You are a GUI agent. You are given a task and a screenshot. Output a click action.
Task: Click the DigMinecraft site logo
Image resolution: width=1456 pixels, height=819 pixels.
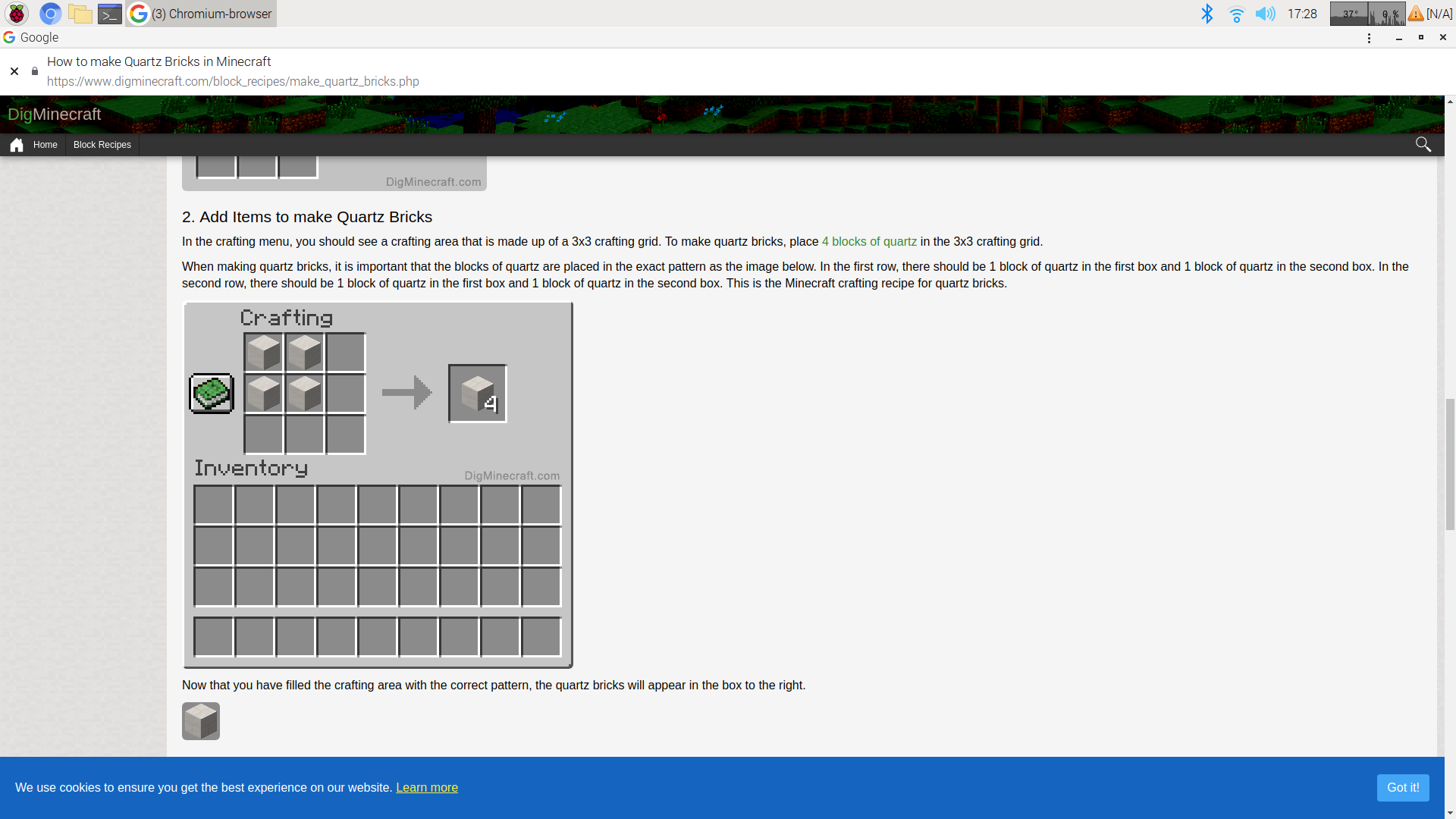[x=55, y=115]
